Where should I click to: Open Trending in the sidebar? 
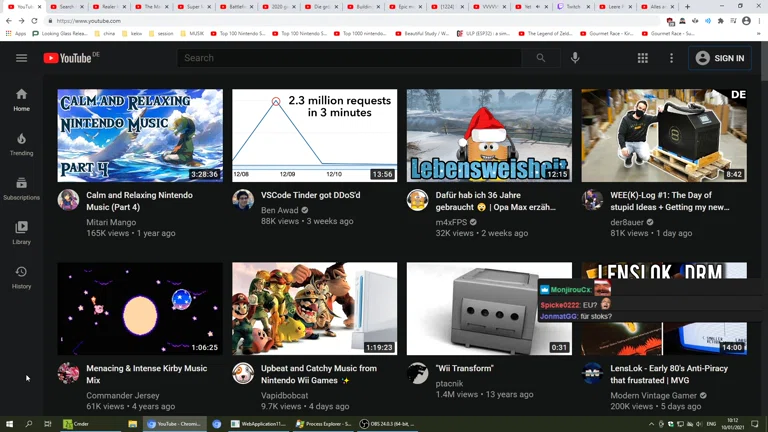21,144
